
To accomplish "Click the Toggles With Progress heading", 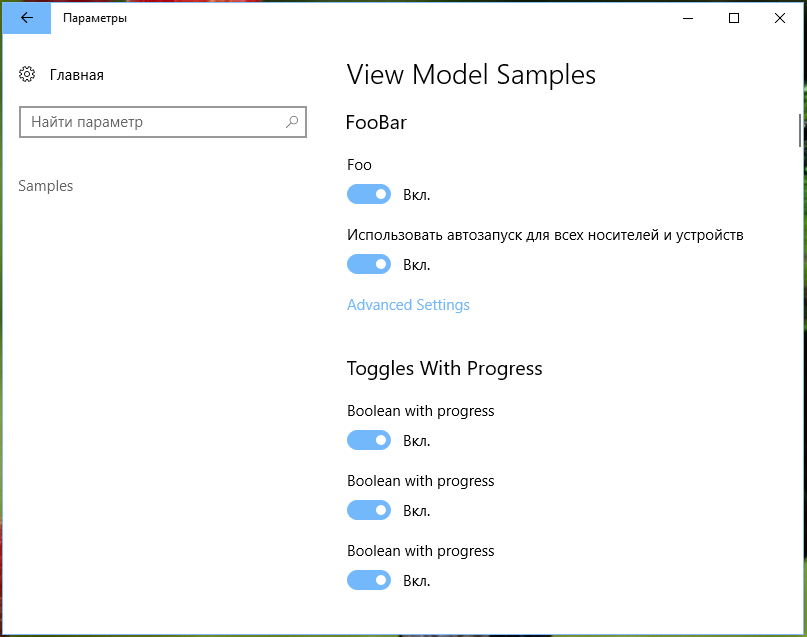I will (444, 369).
